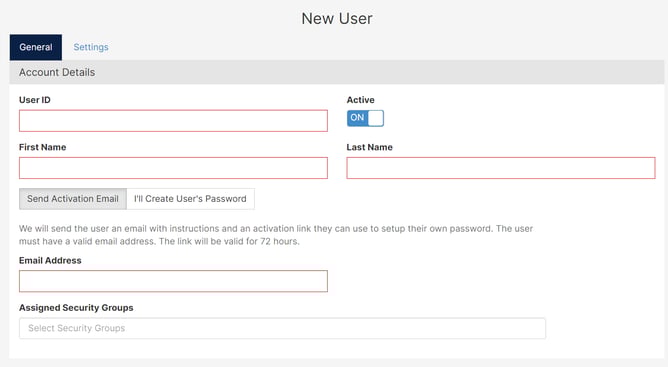
Task: Click the New User page title
Action: point(337,19)
